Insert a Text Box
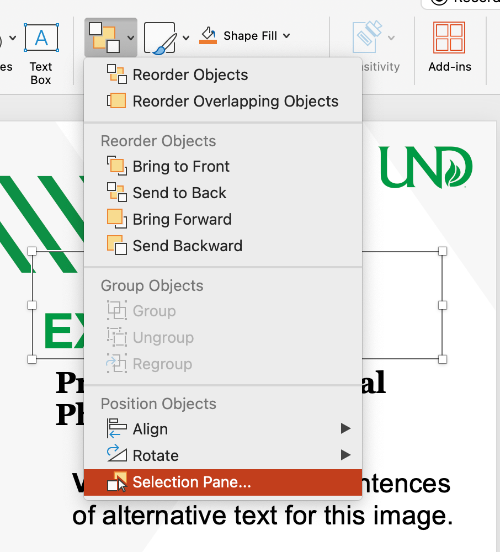The image size is (500, 552). [41, 54]
